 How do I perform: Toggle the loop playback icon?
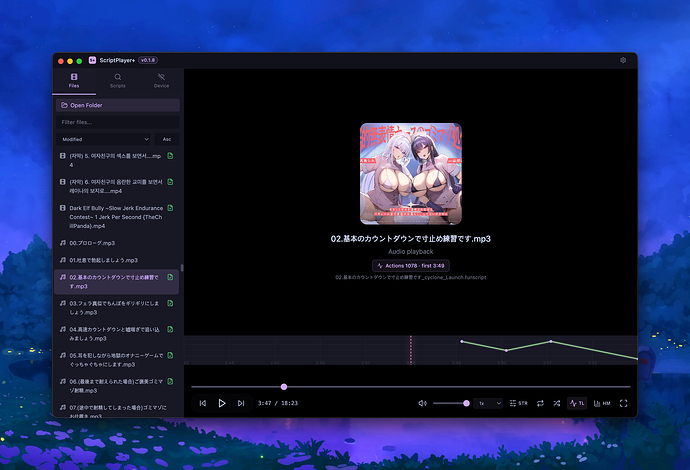[x=540, y=403]
